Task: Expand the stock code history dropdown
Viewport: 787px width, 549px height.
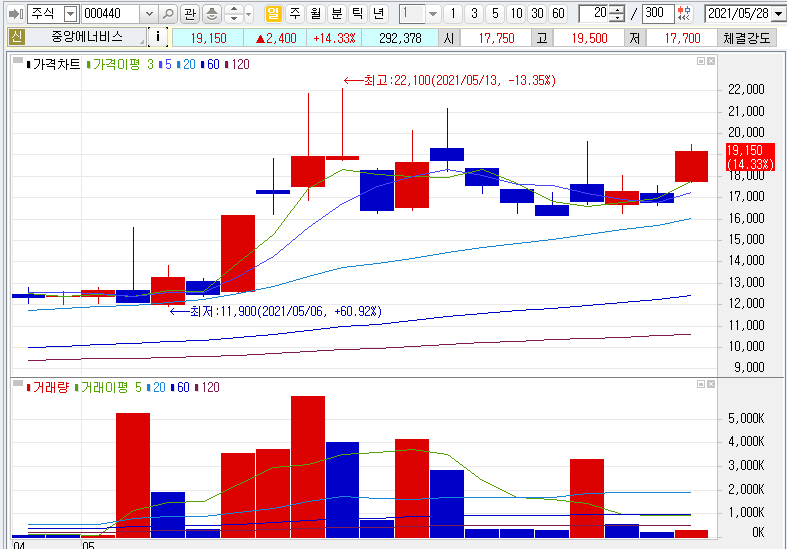Action: coord(149,14)
